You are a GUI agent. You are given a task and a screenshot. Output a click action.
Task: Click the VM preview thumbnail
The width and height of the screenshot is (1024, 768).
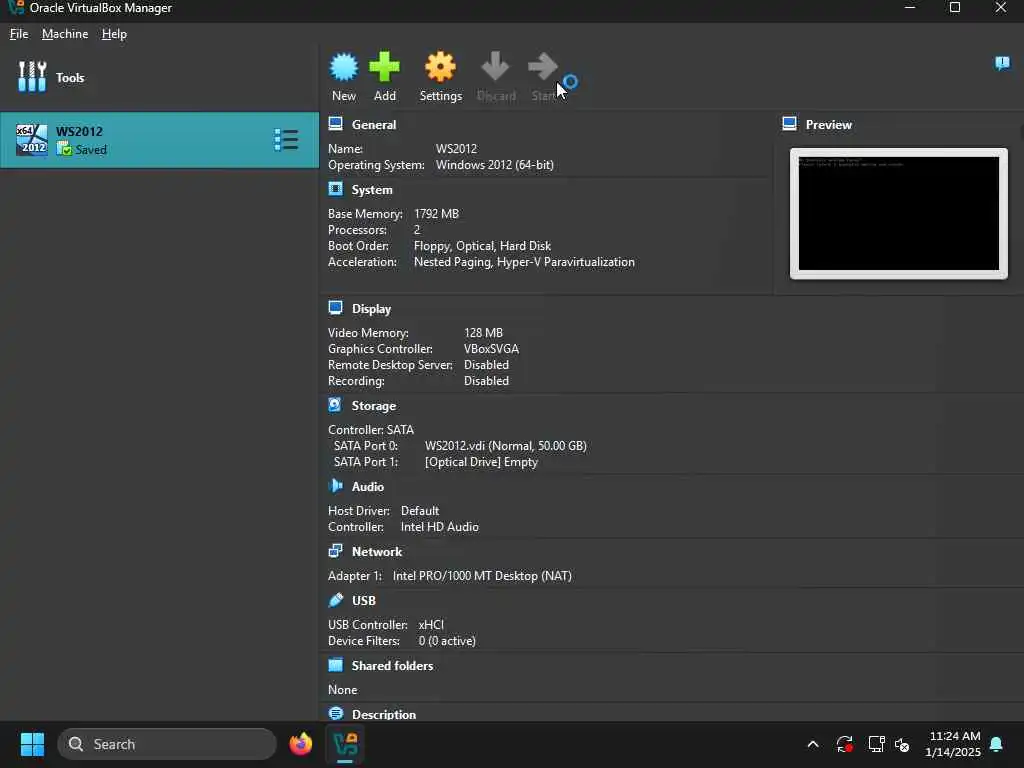coord(899,214)
